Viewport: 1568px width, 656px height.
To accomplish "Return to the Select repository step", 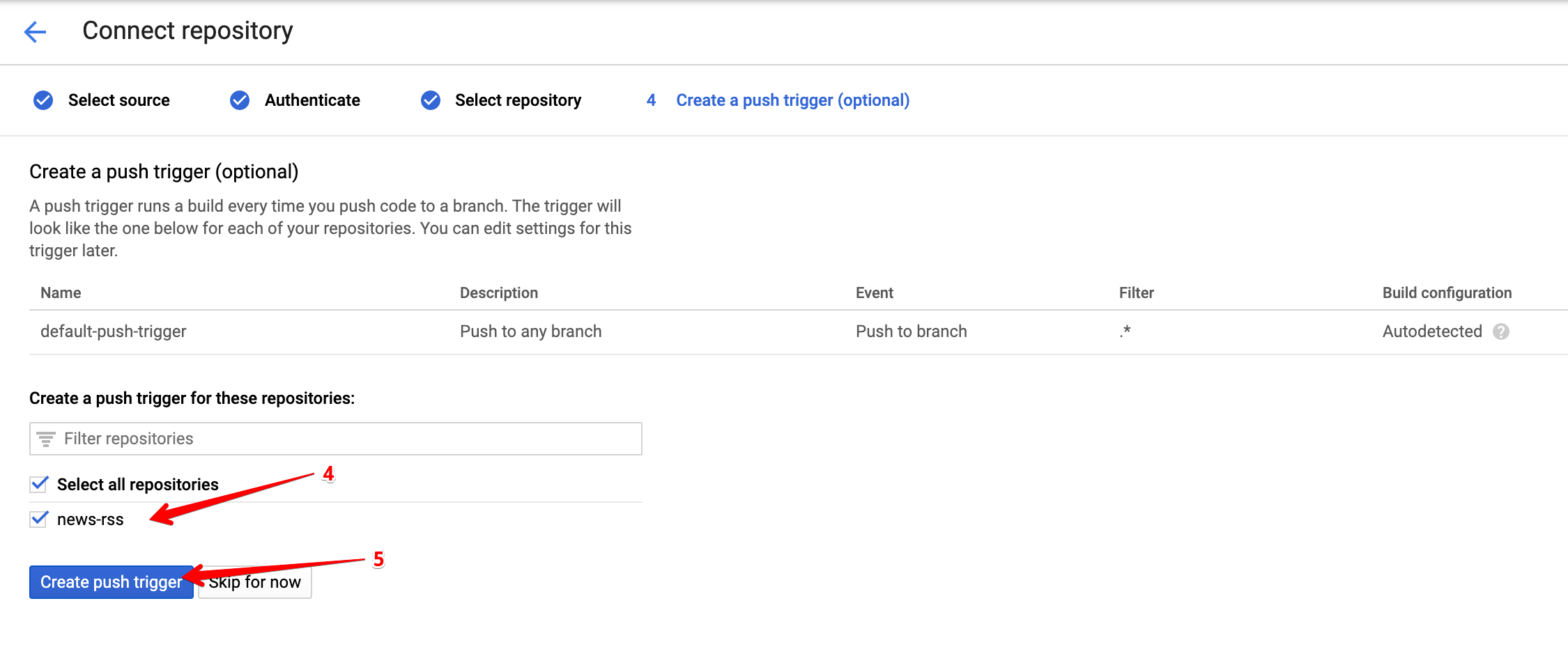I will pyautogui.click(x=517, y=100).
